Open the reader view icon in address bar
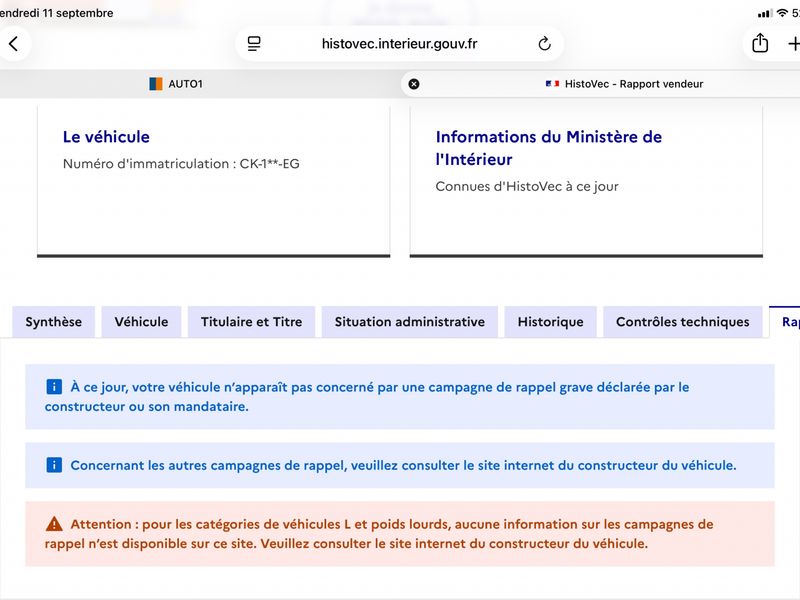800x600 pixels. pos(254,44)
